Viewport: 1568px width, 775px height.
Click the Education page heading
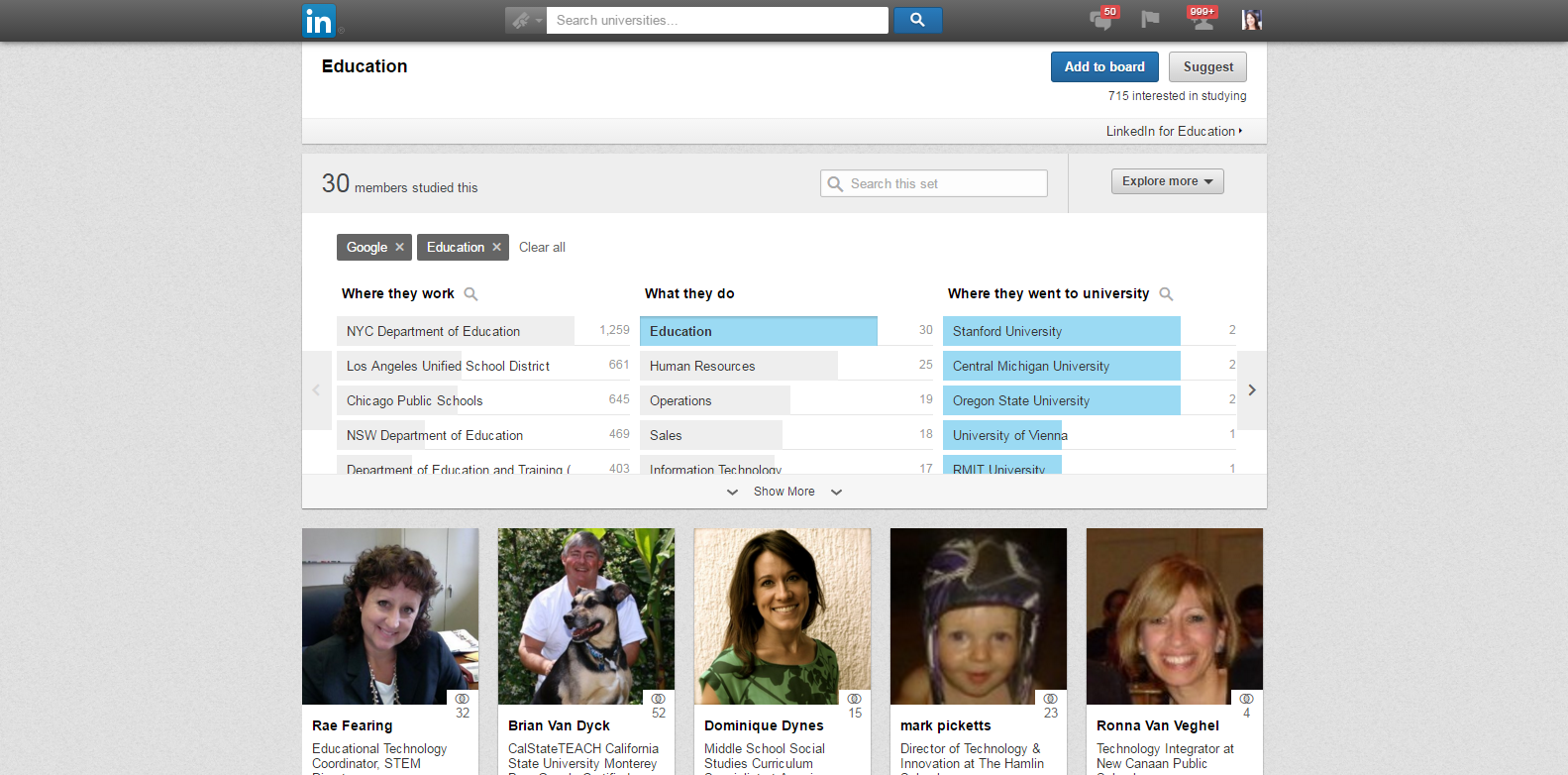pos(365,66)
